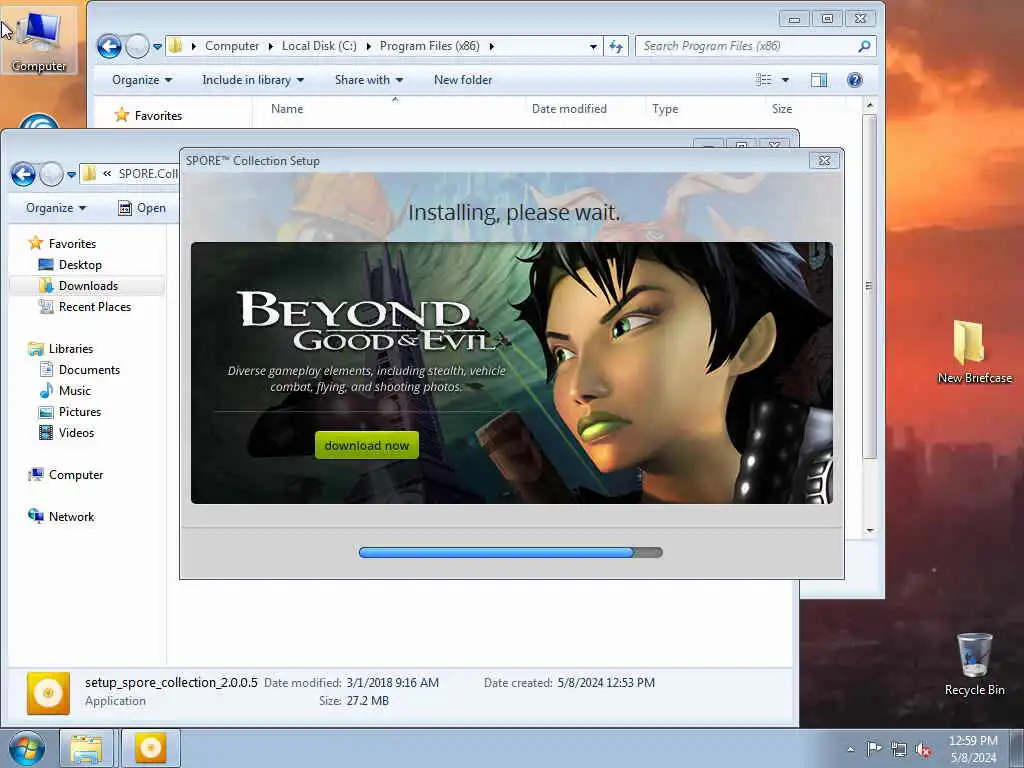Click scrollbar up arrow in Program Files window

869,105
